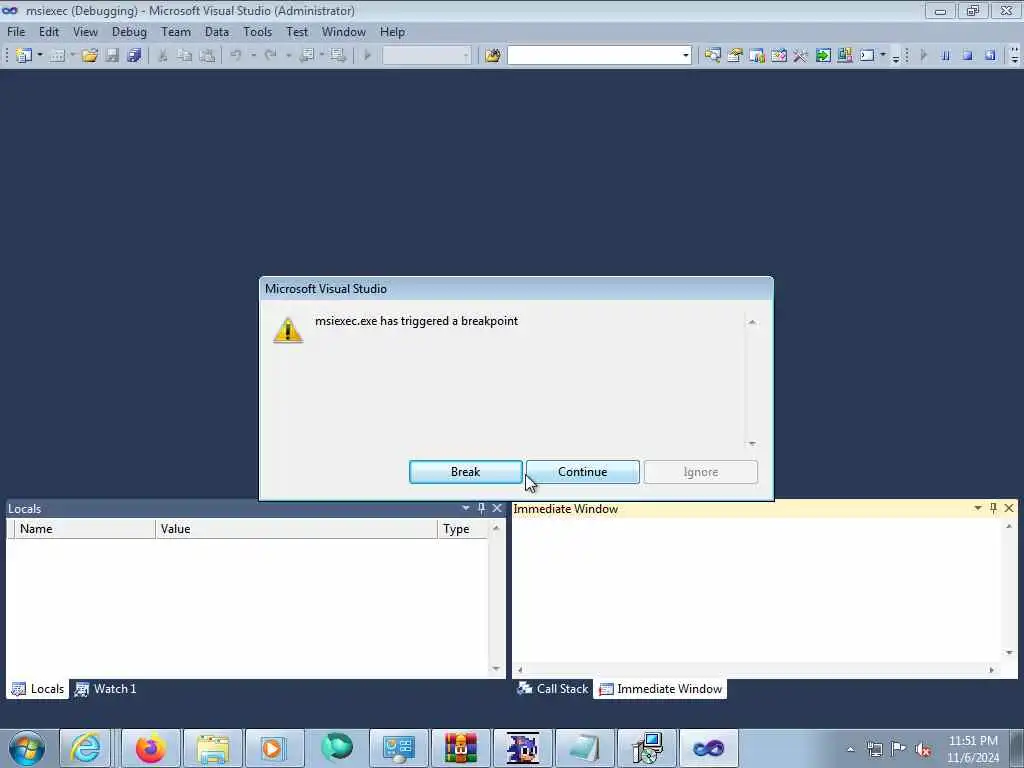Switch to the Call Stack tab
The width and height of the screenshot is (1024, 768).
click(x=553, y=689)
